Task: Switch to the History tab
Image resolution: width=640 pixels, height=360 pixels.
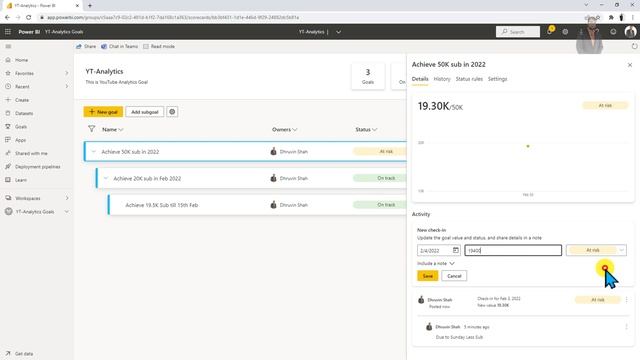Action: (442, 79)
